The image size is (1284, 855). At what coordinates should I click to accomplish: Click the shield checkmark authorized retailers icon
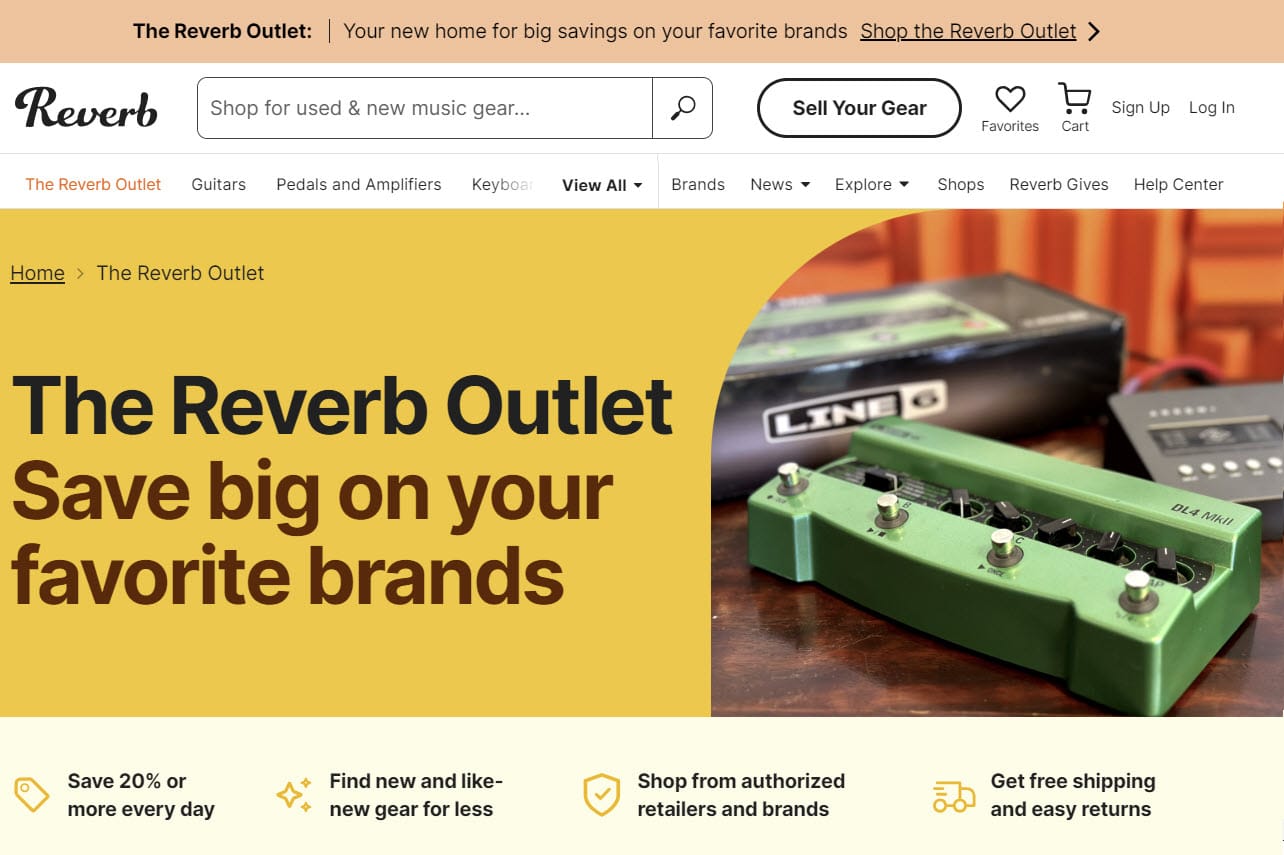click(x=602, y=795)
